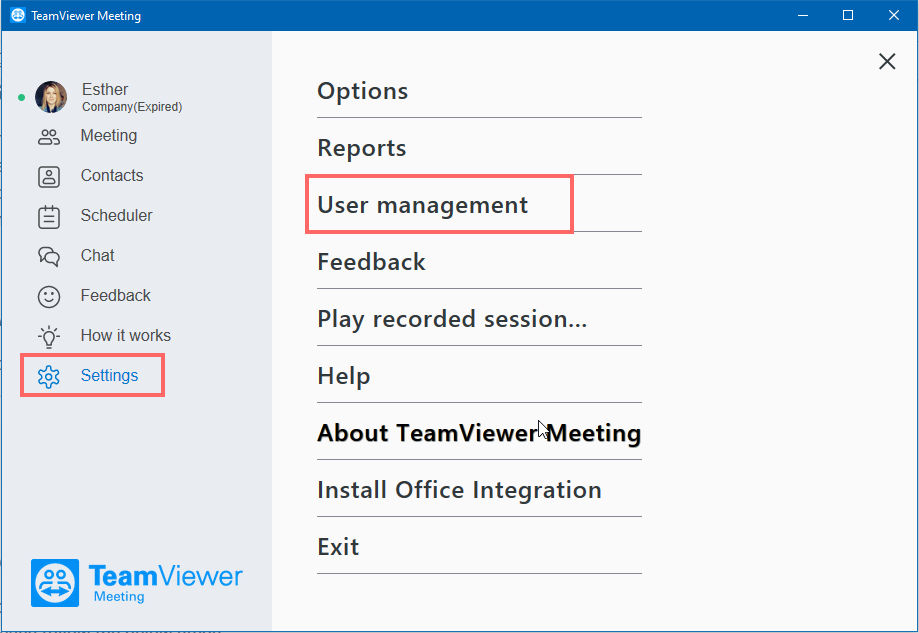This screenshot has height=633, width=919.
Task: Click the Scheduler calendar icon
Action: (x=49, y=217)
